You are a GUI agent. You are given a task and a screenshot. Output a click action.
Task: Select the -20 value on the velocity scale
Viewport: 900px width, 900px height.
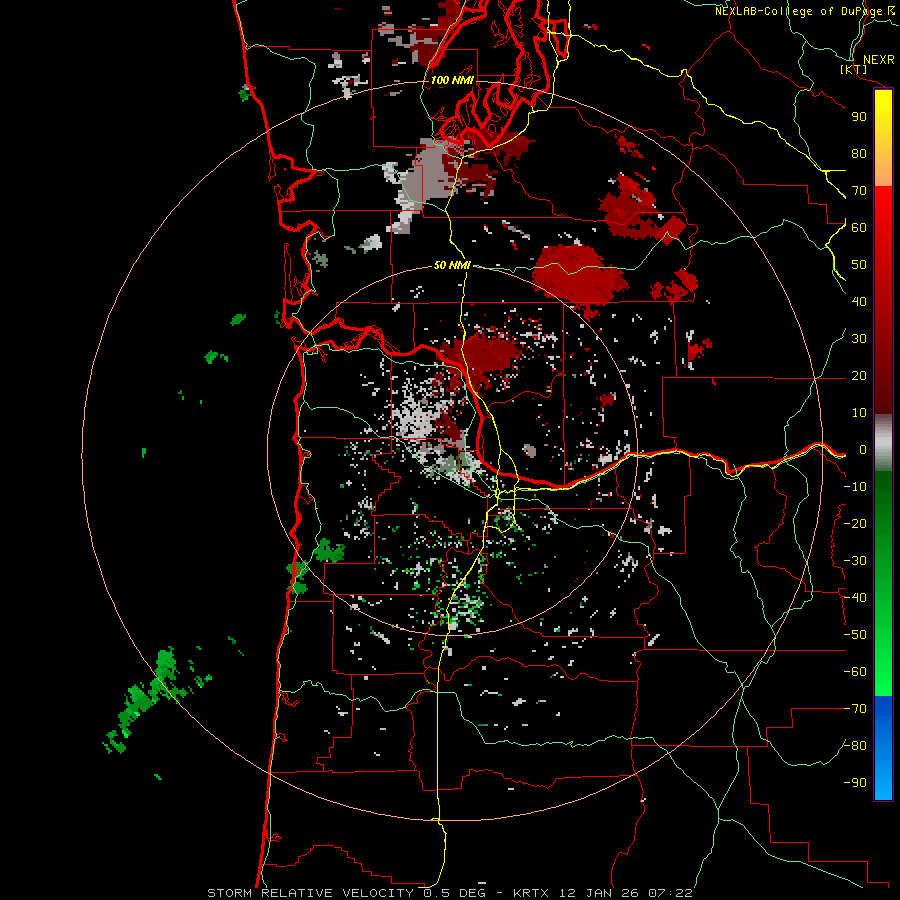855,524
